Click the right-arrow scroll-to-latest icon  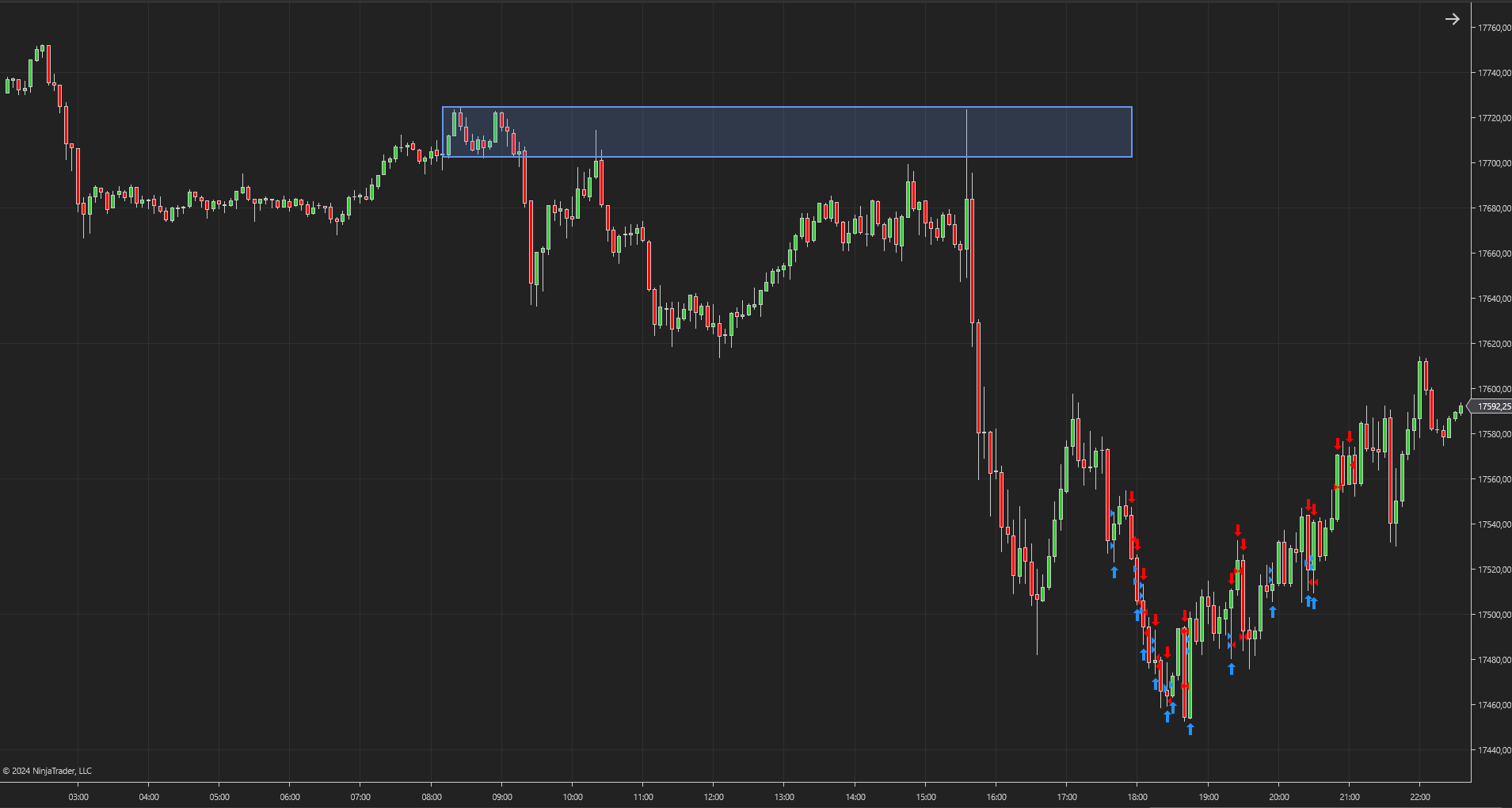click(x=1452, y=19)
